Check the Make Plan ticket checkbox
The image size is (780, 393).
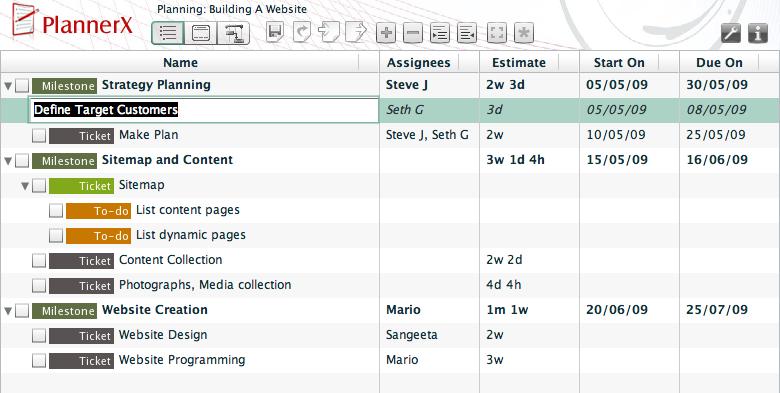coord(39,135)
